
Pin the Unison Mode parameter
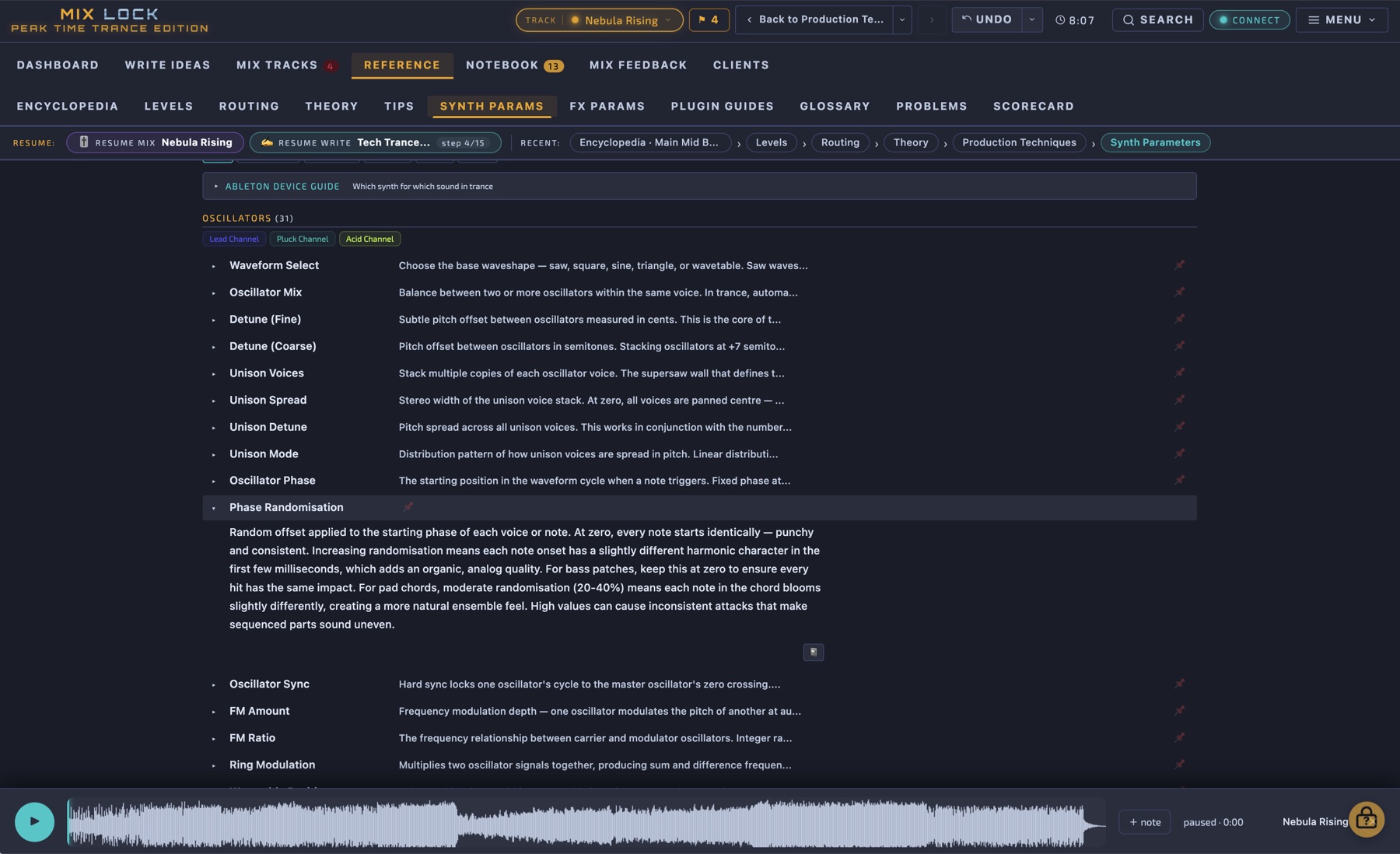coord(1179,453)
